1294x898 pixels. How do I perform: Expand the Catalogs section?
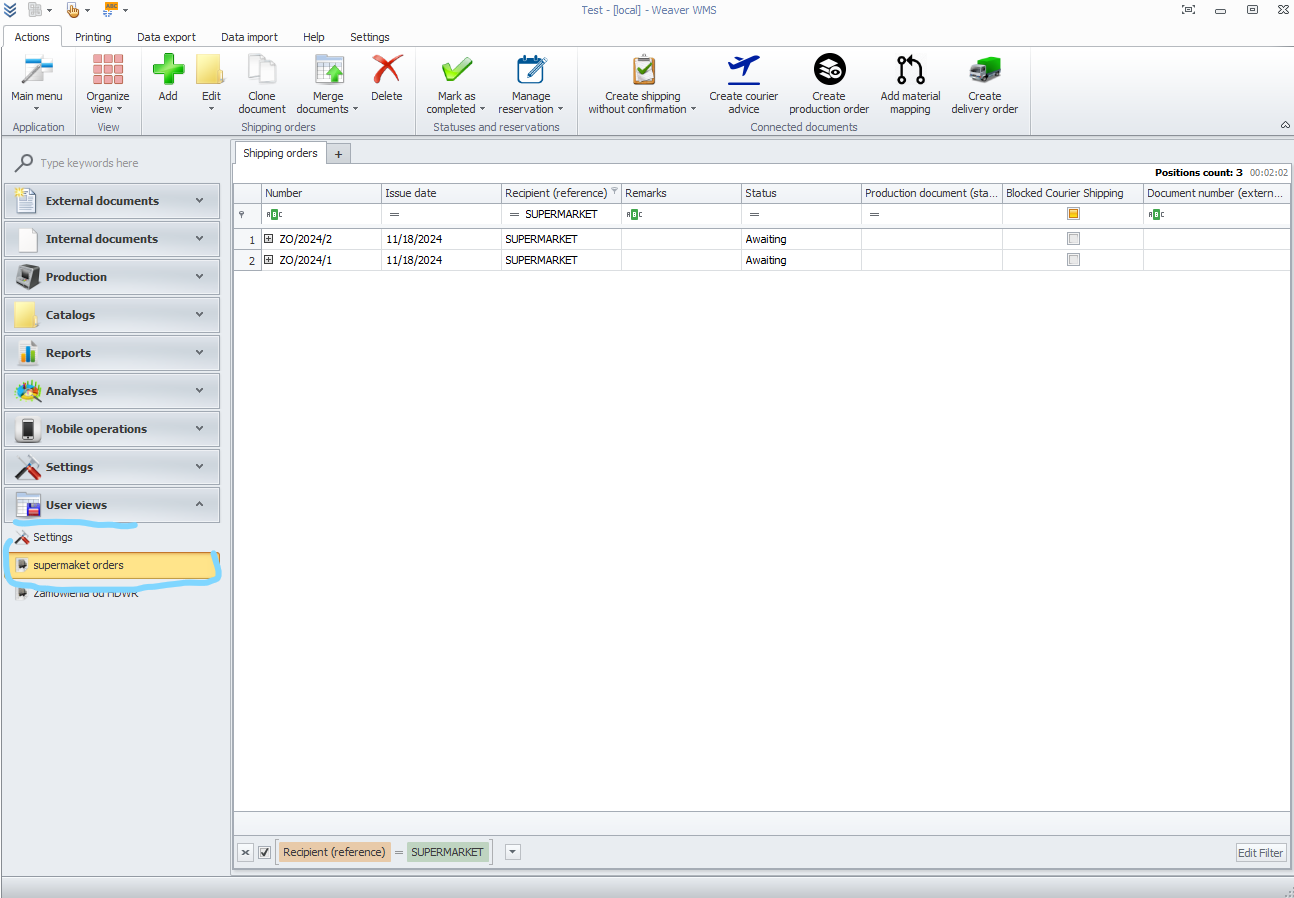click(x=112, y=315)
